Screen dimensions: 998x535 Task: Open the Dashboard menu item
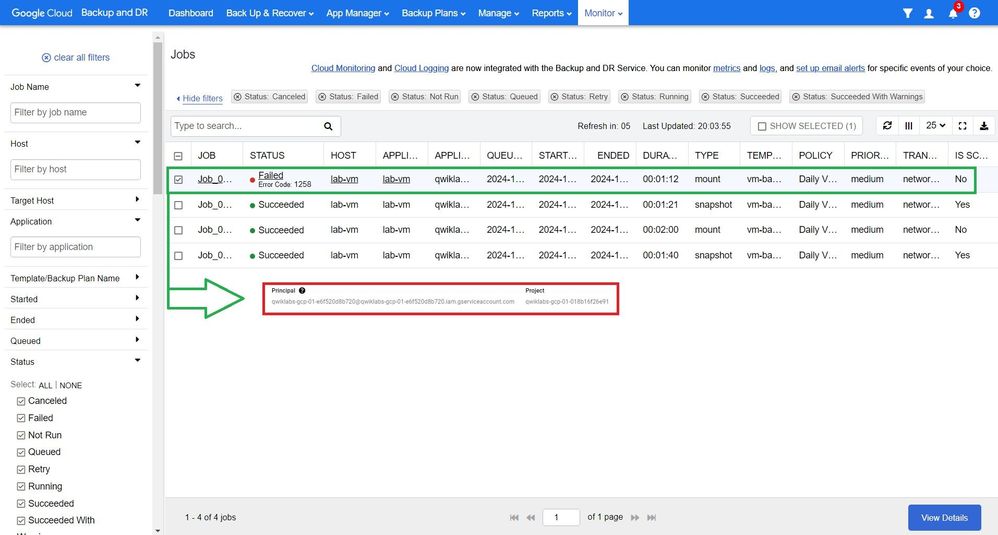coord(190,13)
